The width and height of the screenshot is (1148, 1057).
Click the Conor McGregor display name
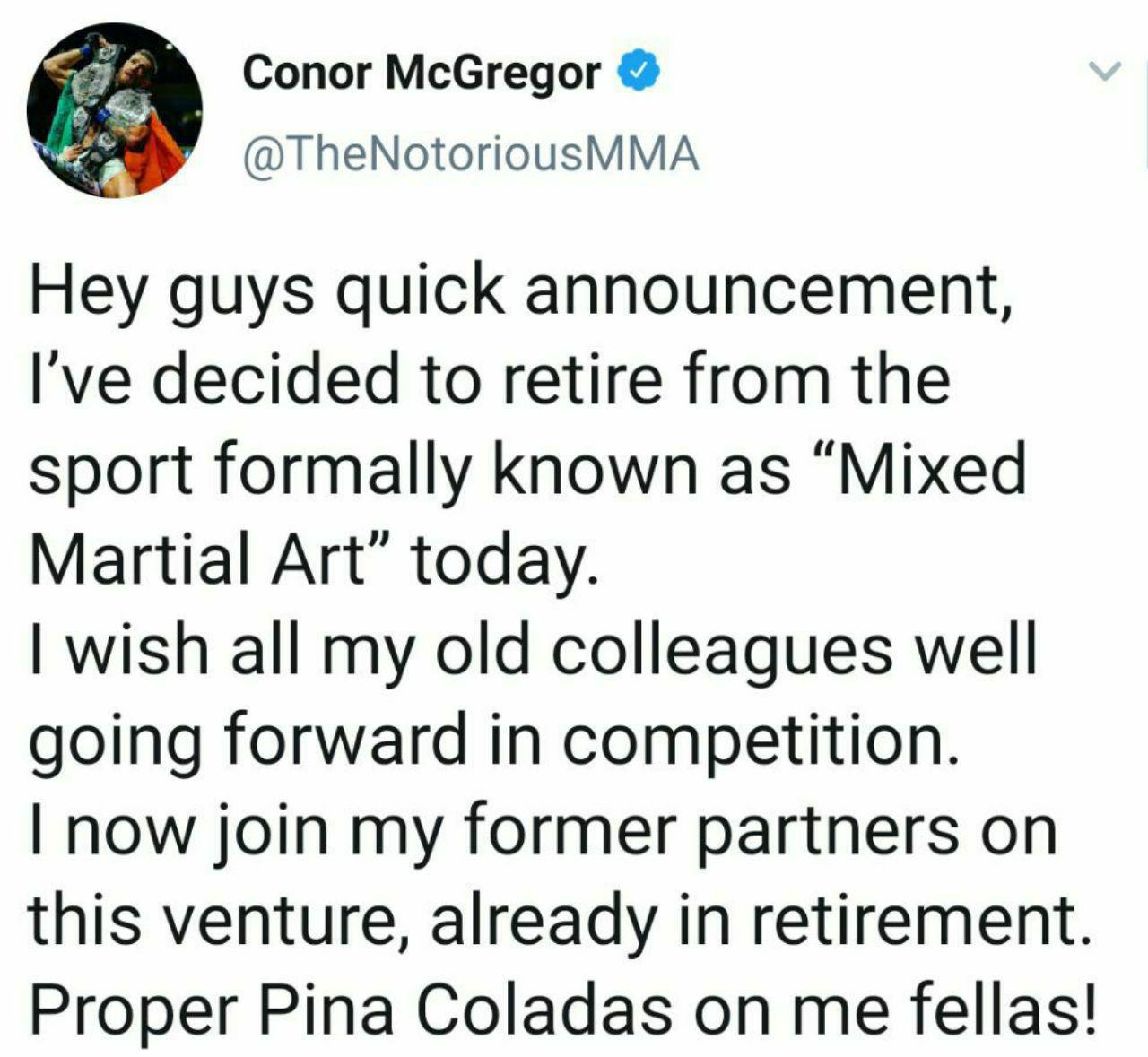click(x=422, y=73)
